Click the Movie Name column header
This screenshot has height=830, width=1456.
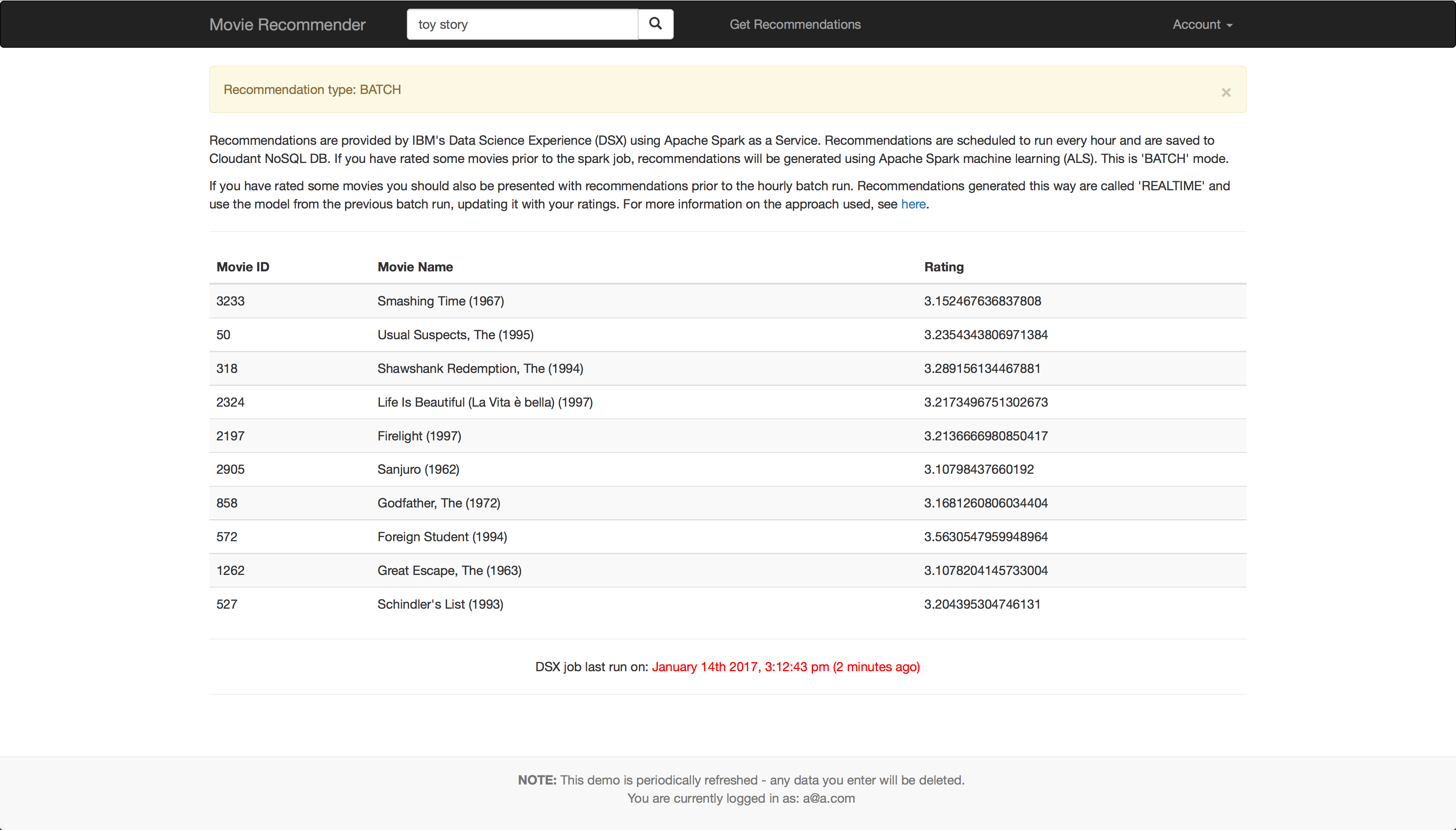[414, 267]
